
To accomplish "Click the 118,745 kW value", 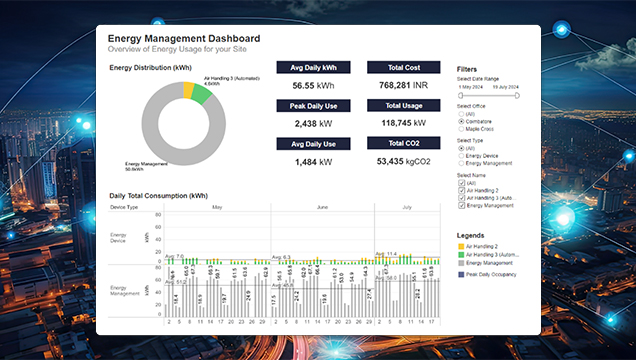I will [404, 123].
